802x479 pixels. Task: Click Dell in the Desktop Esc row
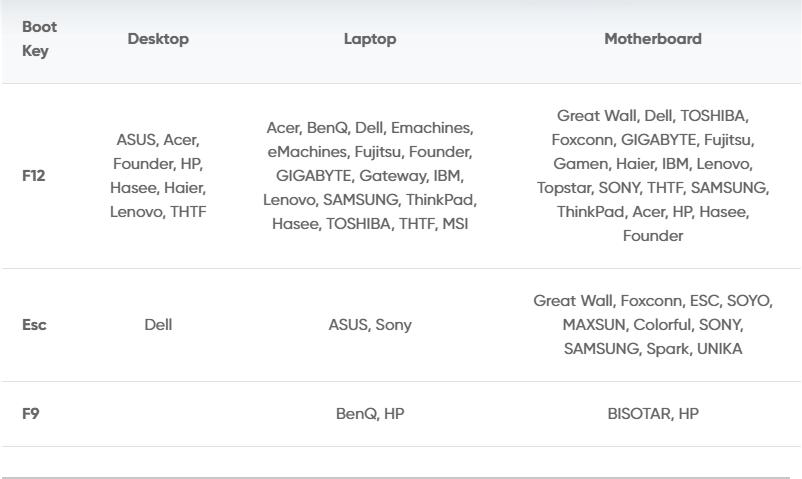(x=158, y=325)
